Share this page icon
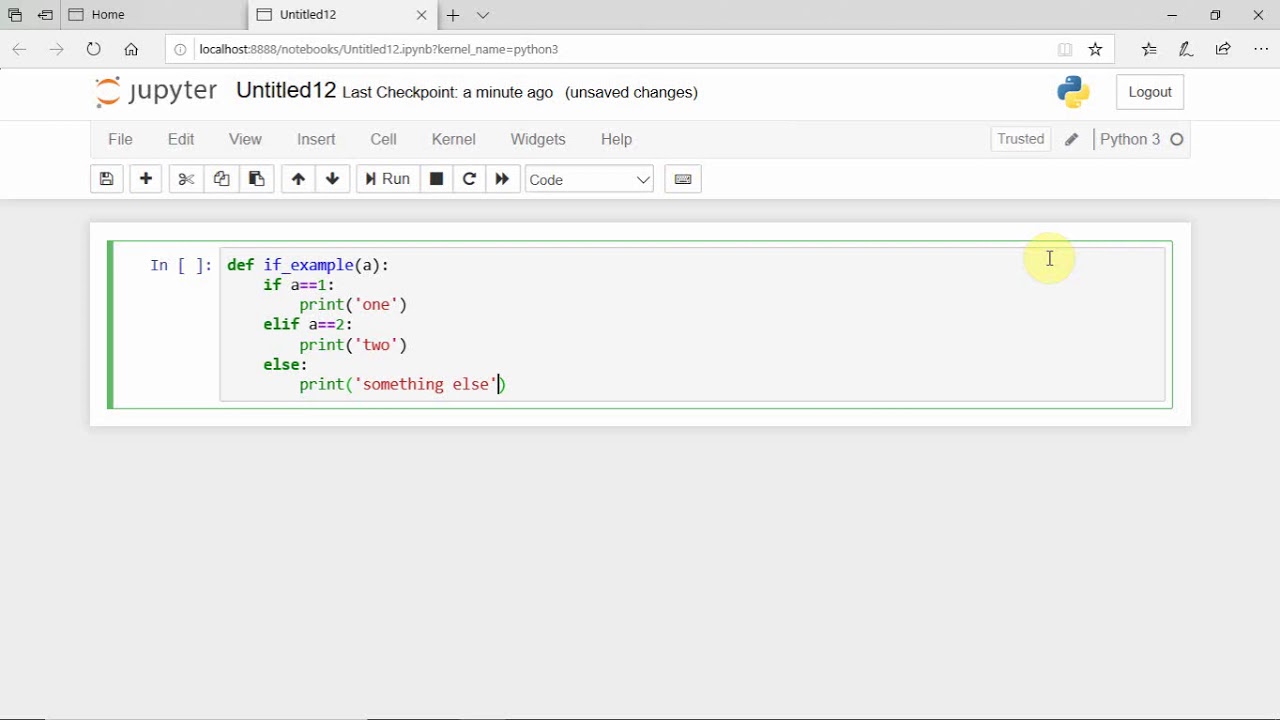 (1223, 49)
